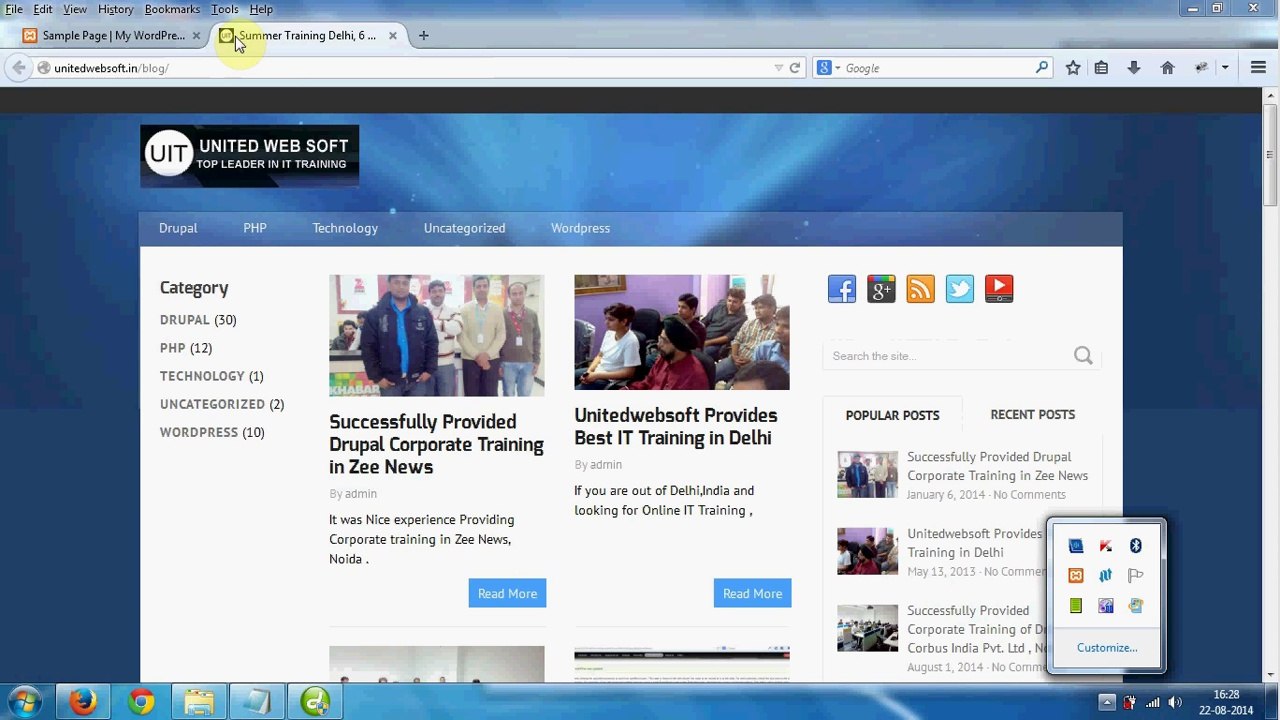Open Firefox from the taskbar

tap(83, 702)
